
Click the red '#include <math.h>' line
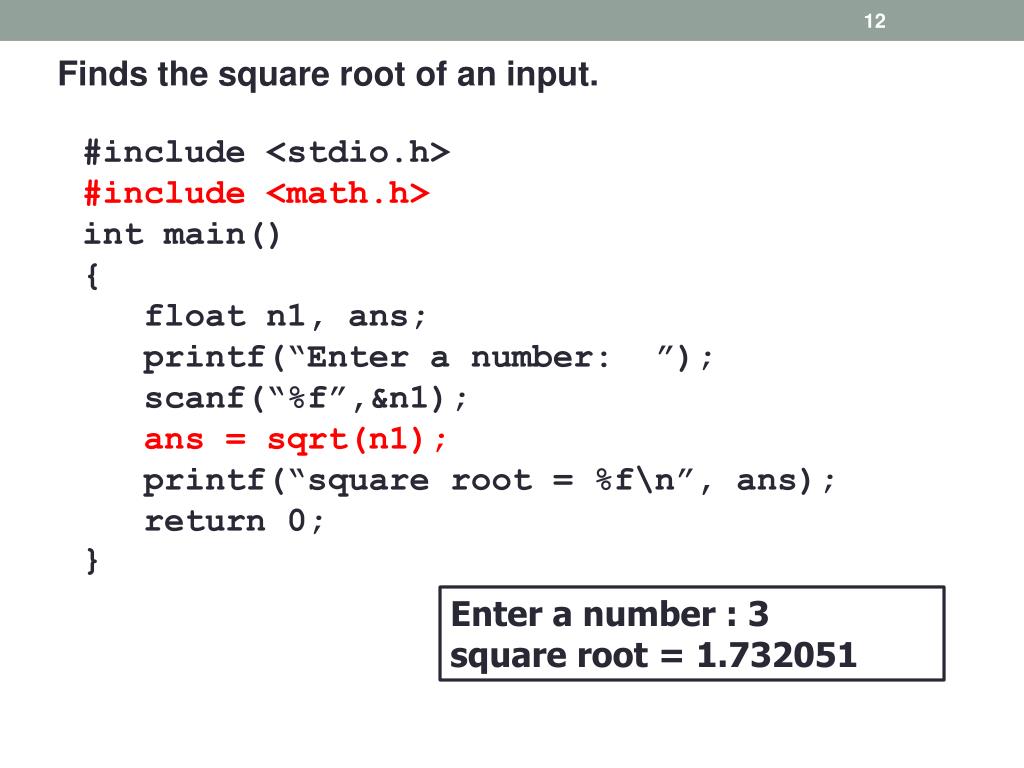[x=257, y=193]
